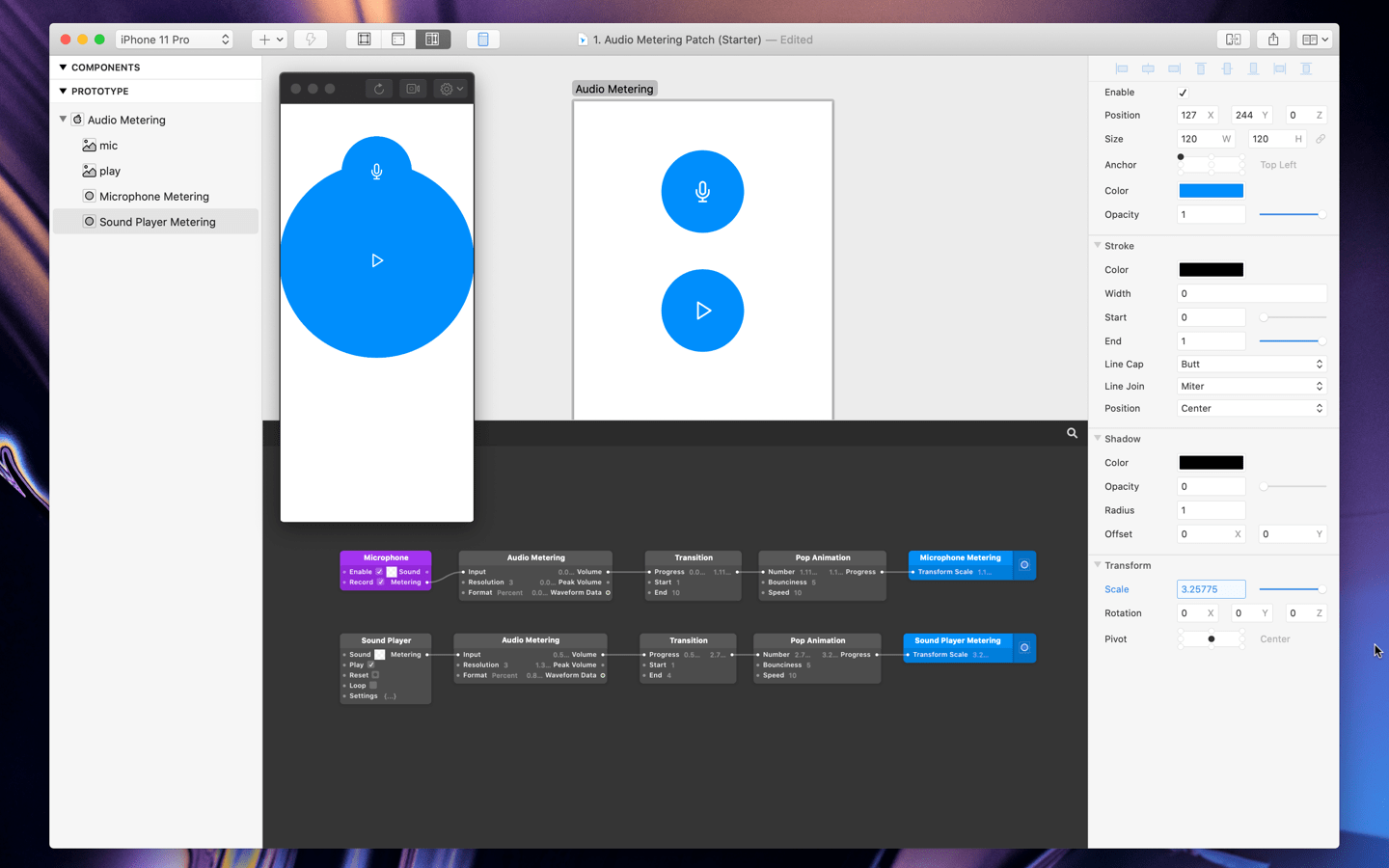
Task: Click the blue device viewer icon in the toolbar
Action: point(482,39)
